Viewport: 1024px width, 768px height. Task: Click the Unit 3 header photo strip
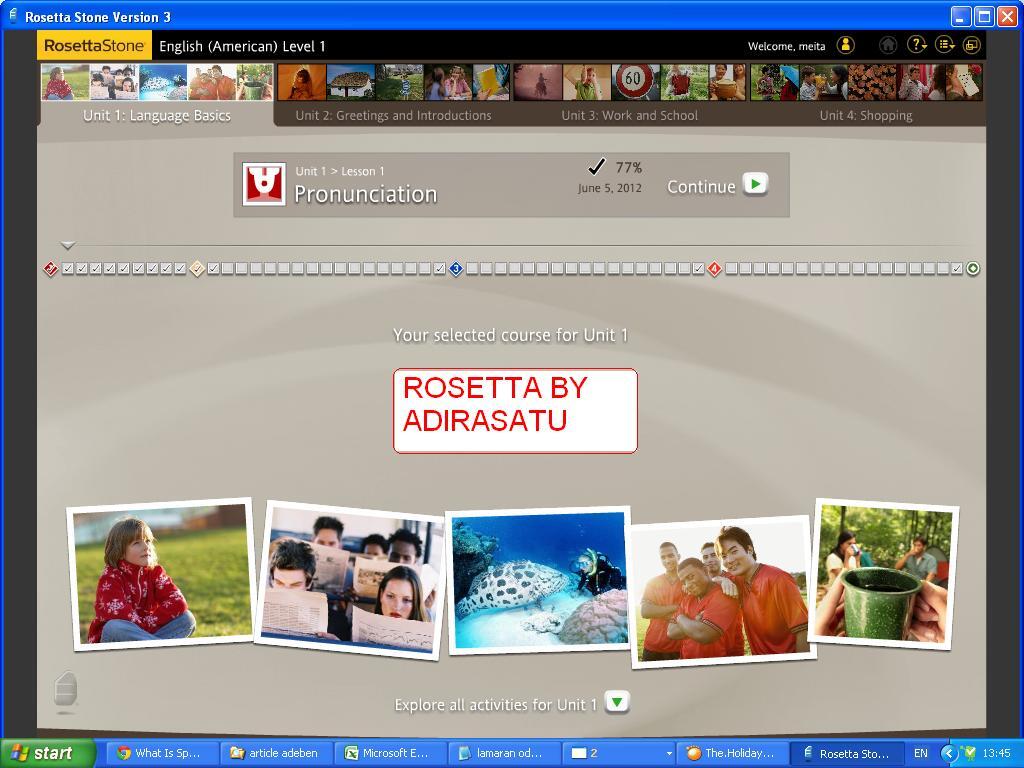[x=630, y=82]
